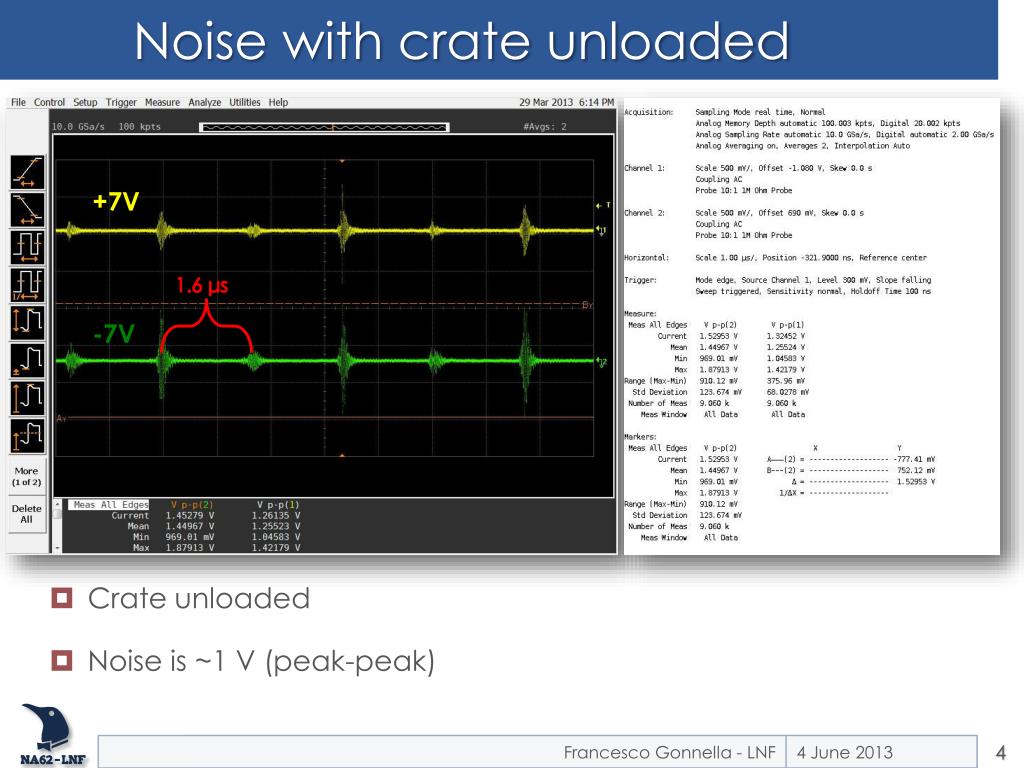Click the Current value 1.26135 V

[x=276, y=515]
